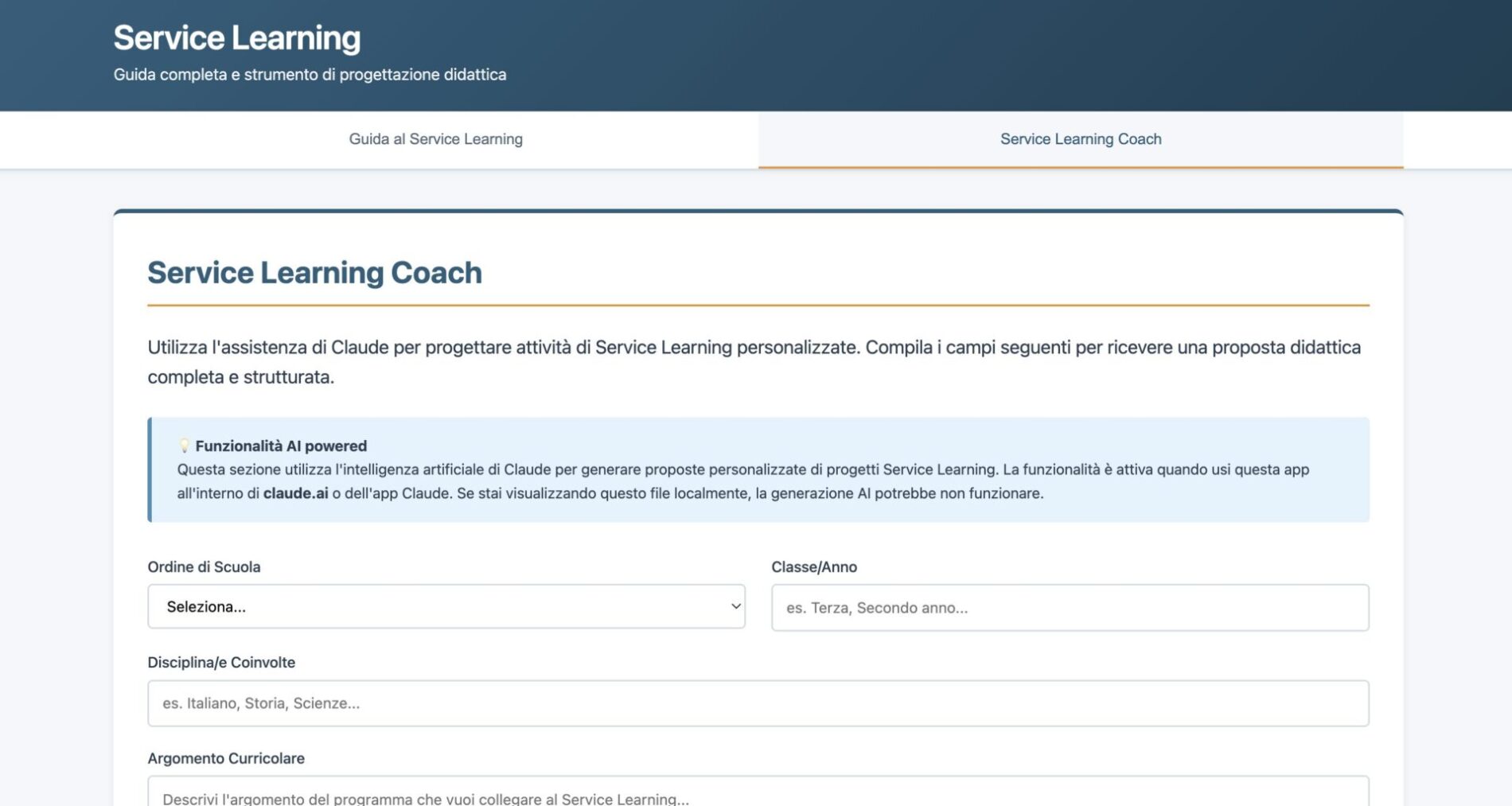
Task: Click the lightbulb icon in the info box
Action: click(x=184, y=446)
